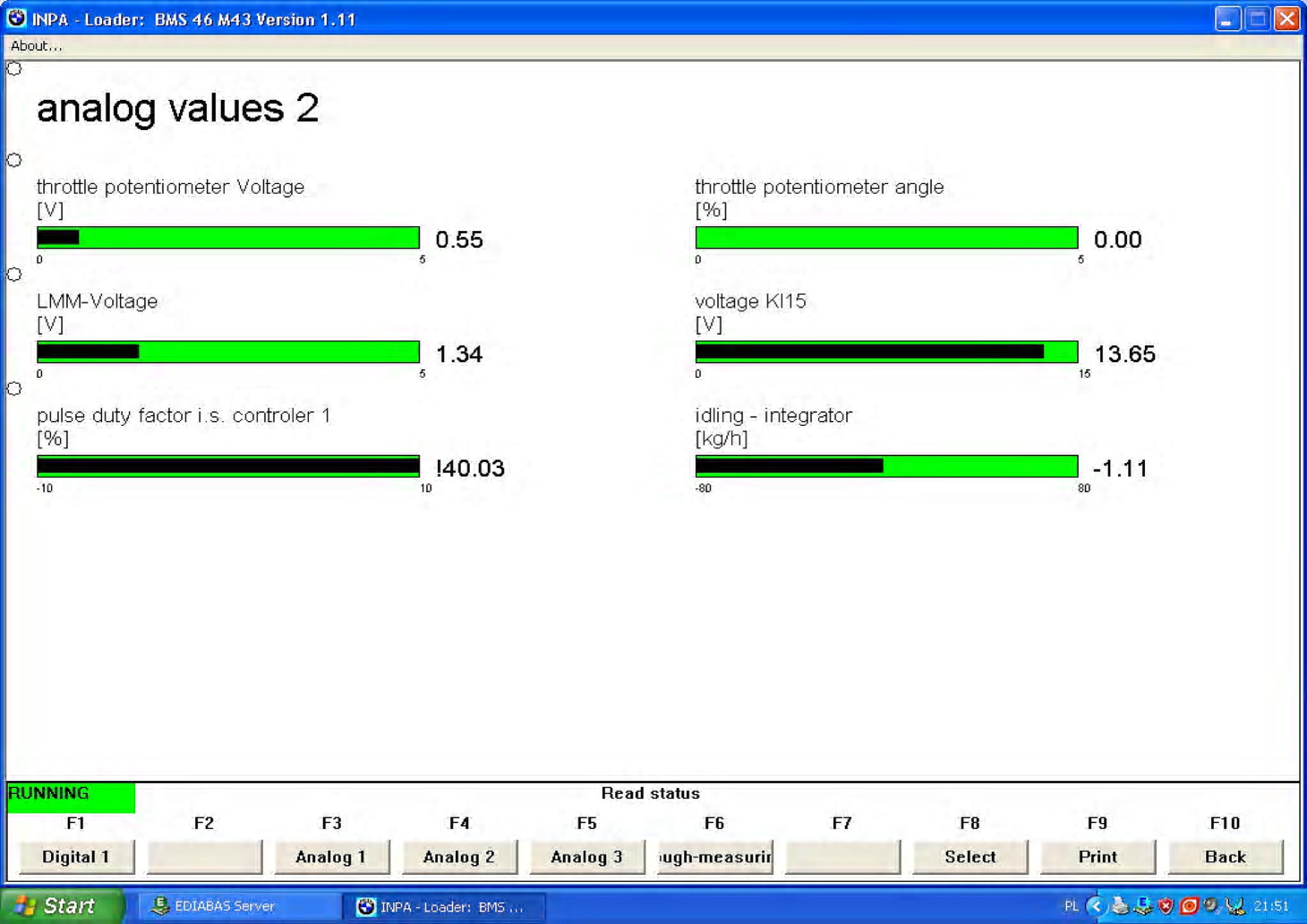Click the red security shield tray icon
Image resolution: width=1307 pixels, height=924 pixels.
coord(1166,906)
